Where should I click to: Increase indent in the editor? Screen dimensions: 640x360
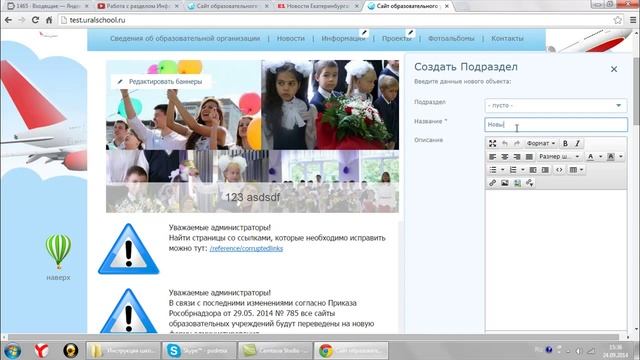(545, 170)
